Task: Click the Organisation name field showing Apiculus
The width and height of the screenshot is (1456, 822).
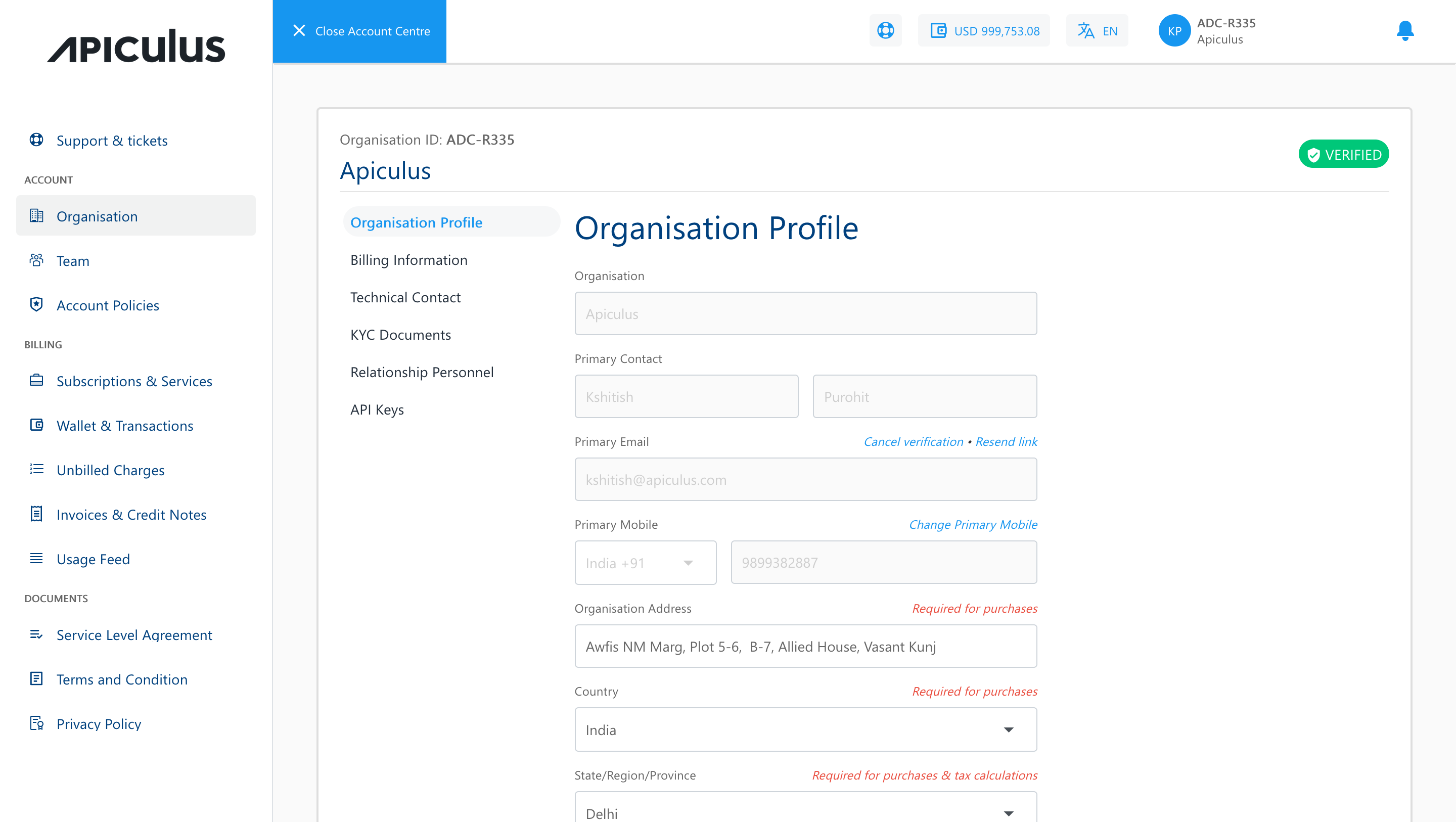Action: (805, 313)
